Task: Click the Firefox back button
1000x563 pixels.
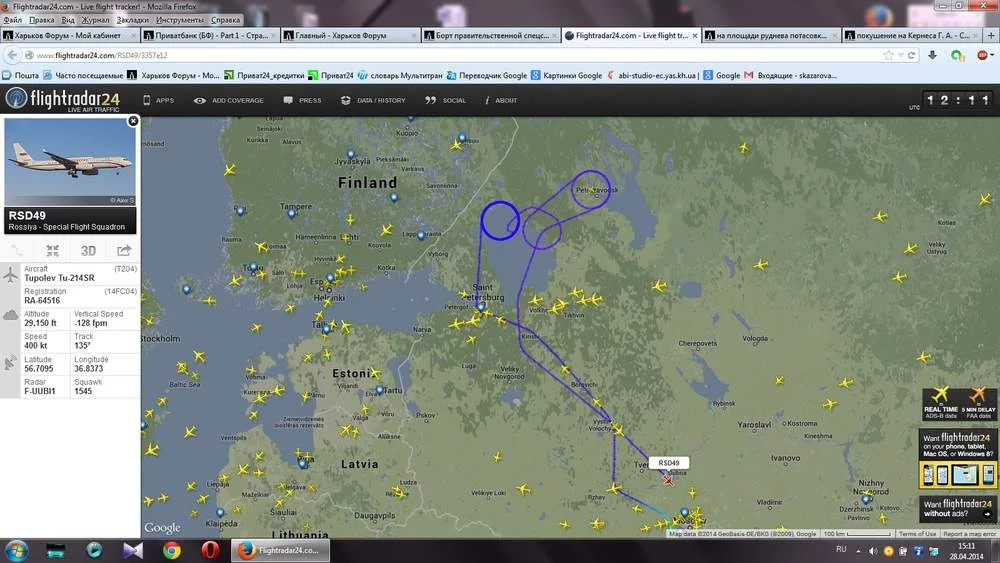Action: 12,55
